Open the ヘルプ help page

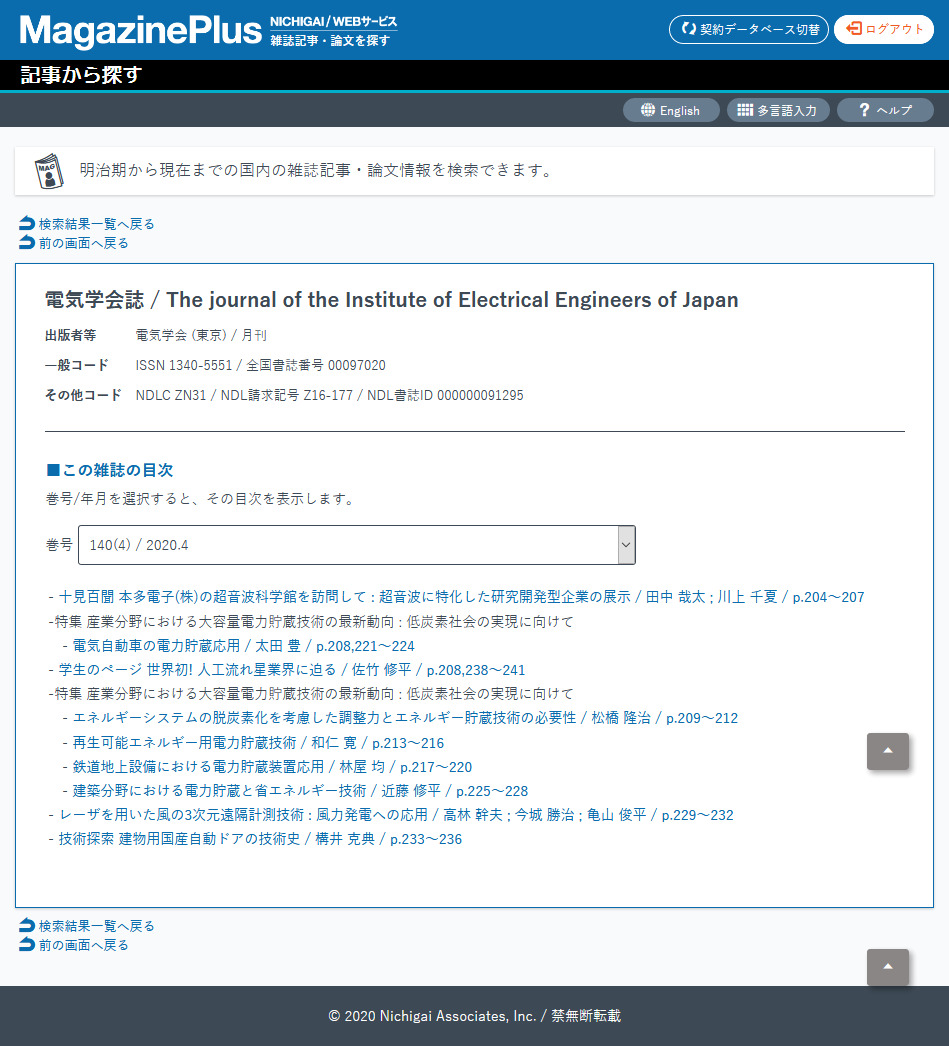884,110
